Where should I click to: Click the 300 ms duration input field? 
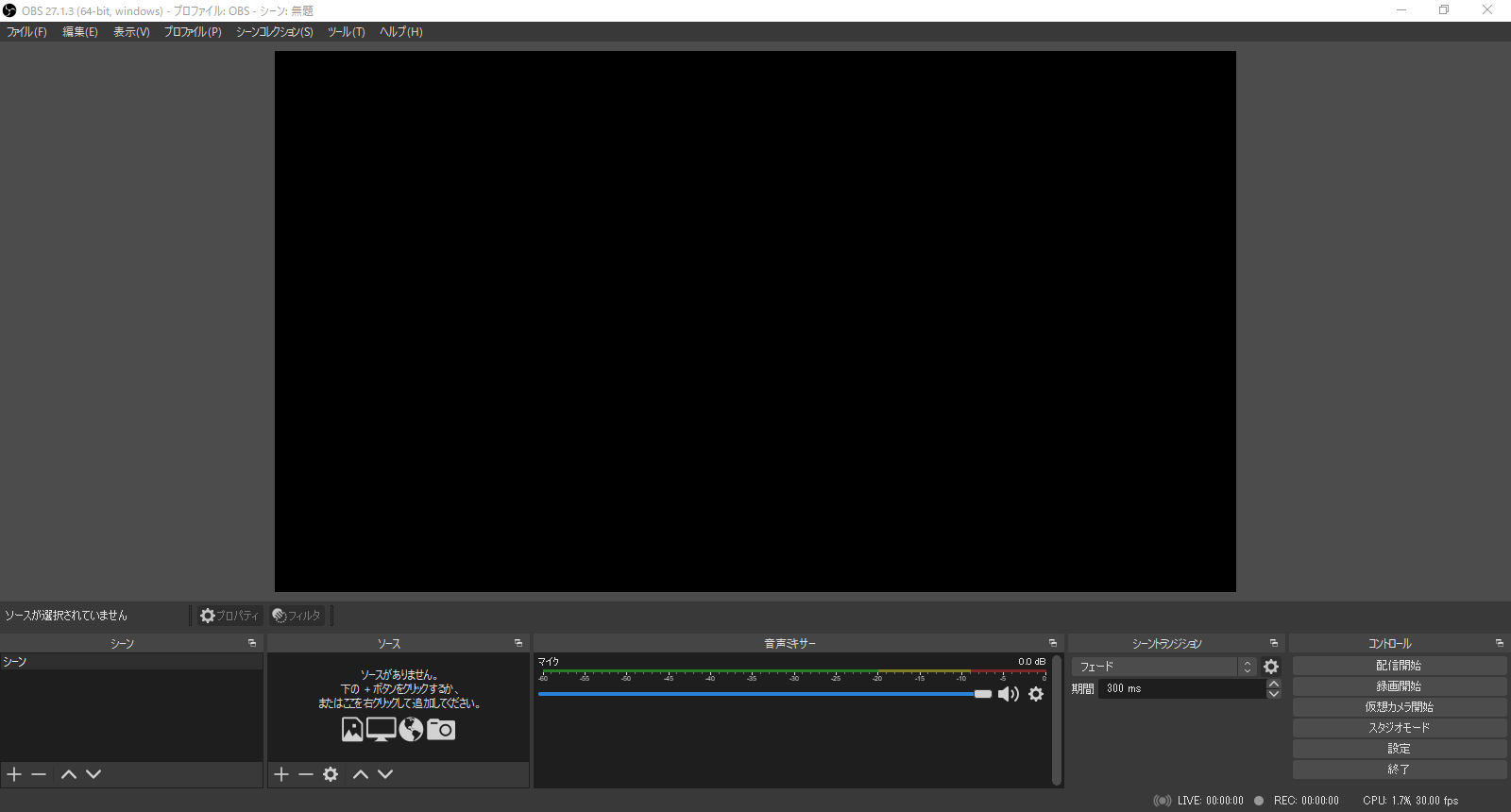(x=1181, y=688)
